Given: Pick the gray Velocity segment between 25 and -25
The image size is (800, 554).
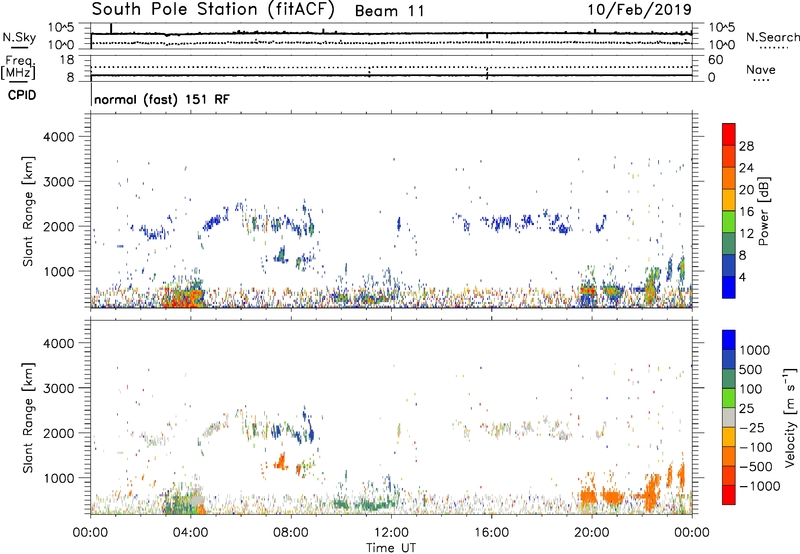Looking at the screenshot, I should click(x=729, y=417).
